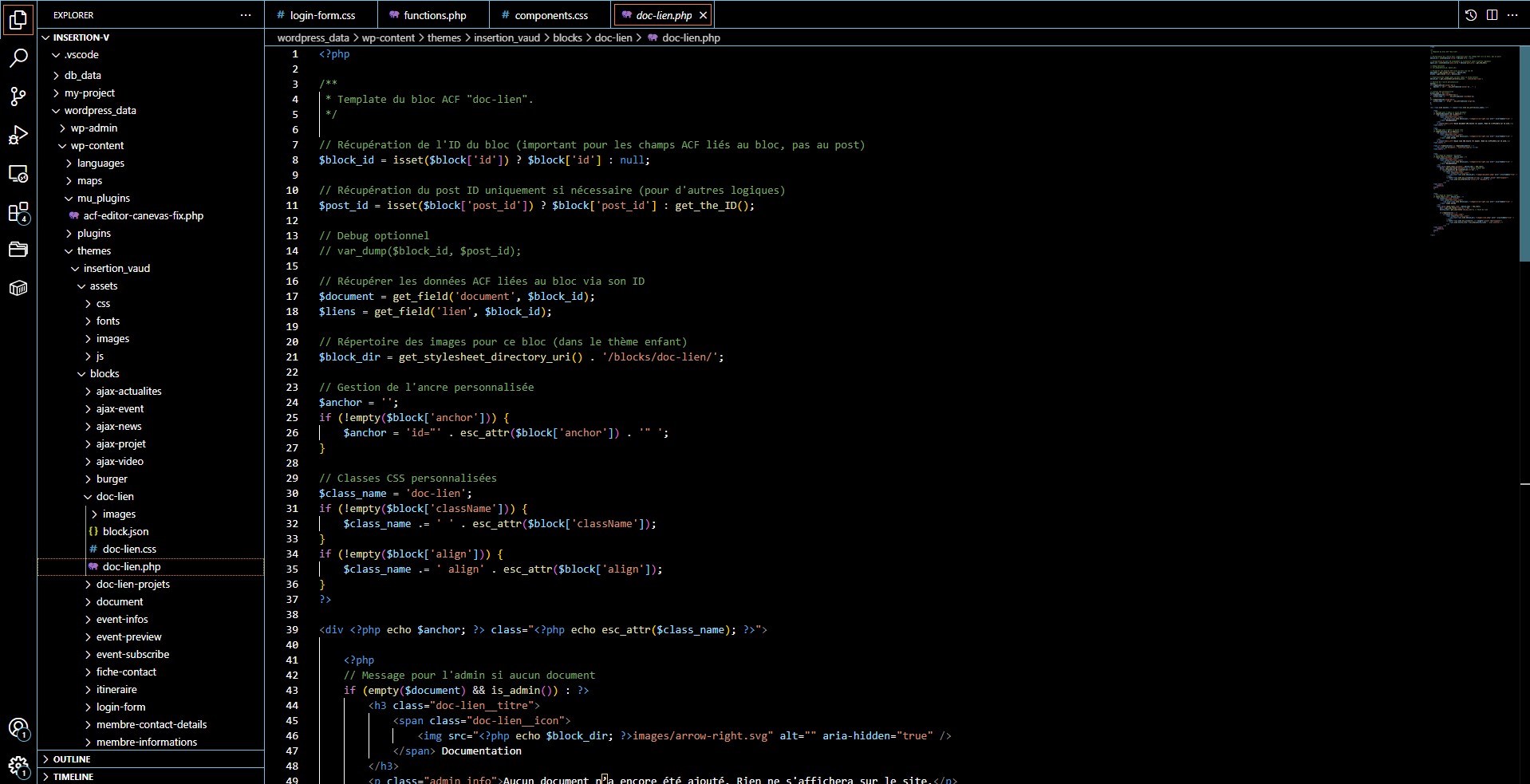Expand the TIMELINE section
This screenshot has width=1530, height=784.
(73, 777)
